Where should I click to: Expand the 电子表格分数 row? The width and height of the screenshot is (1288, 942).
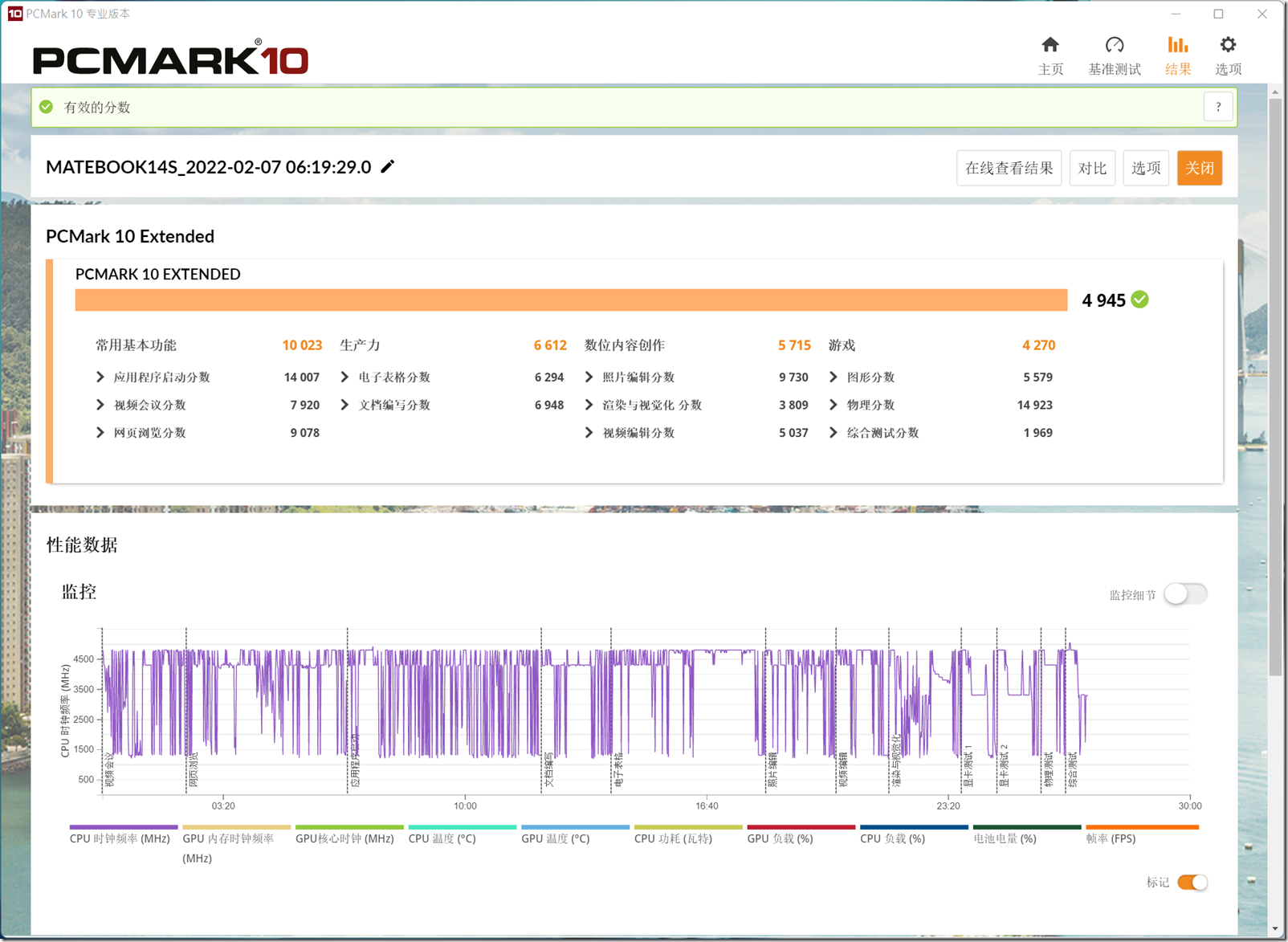pyautogui.click(x=344, y=377)
